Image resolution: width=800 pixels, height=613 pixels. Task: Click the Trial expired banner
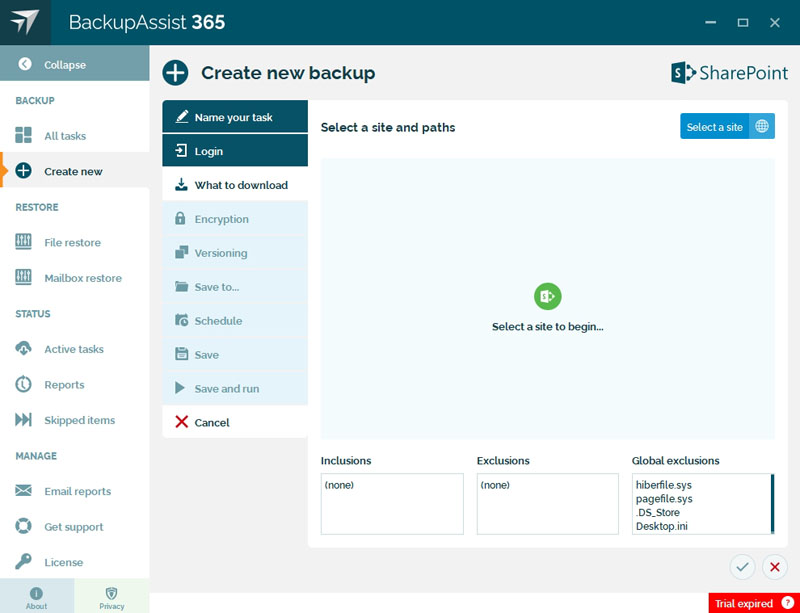(754, 603)
